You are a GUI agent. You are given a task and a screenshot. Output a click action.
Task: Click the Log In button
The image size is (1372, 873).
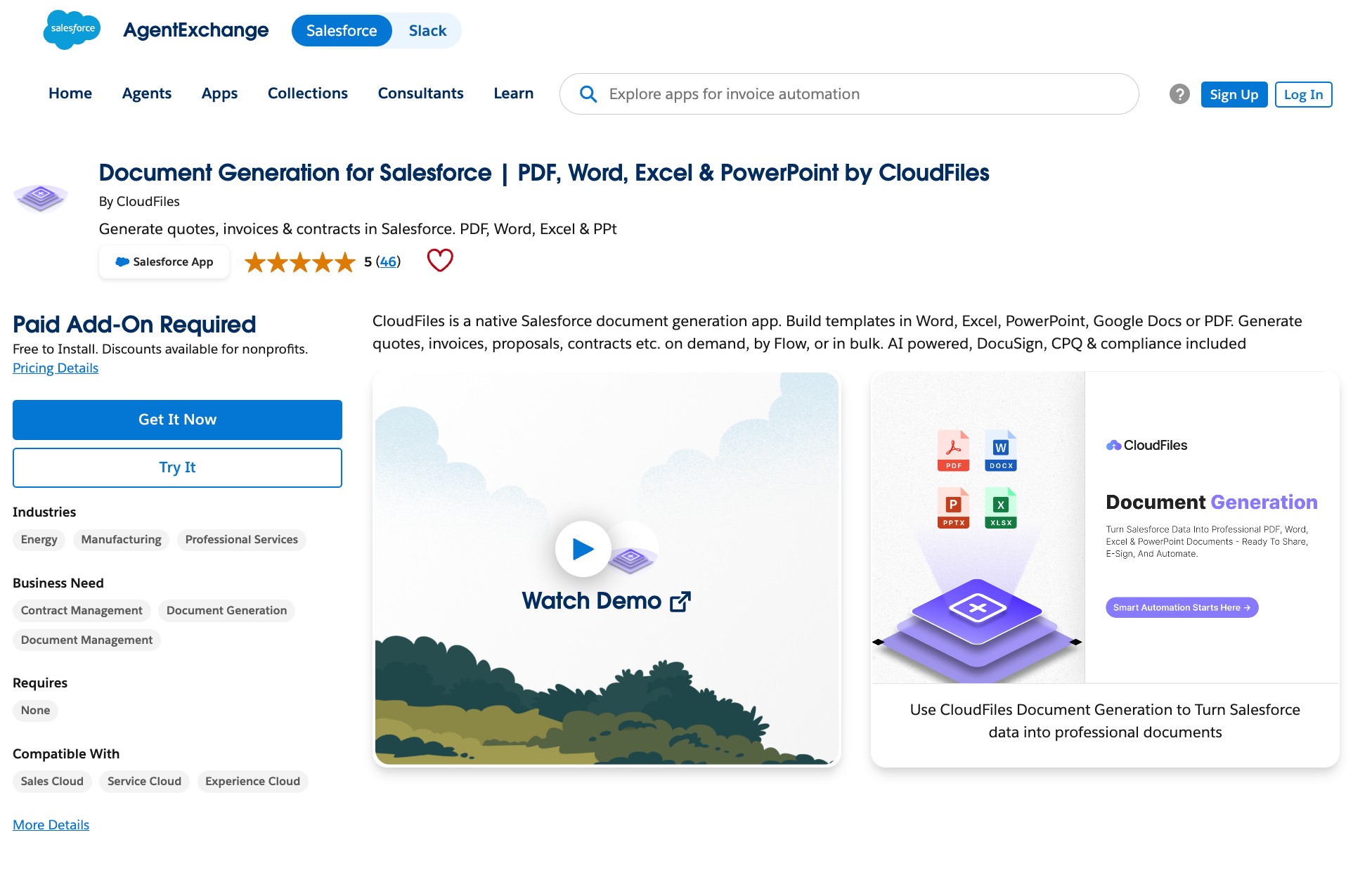pos(1304,94)
